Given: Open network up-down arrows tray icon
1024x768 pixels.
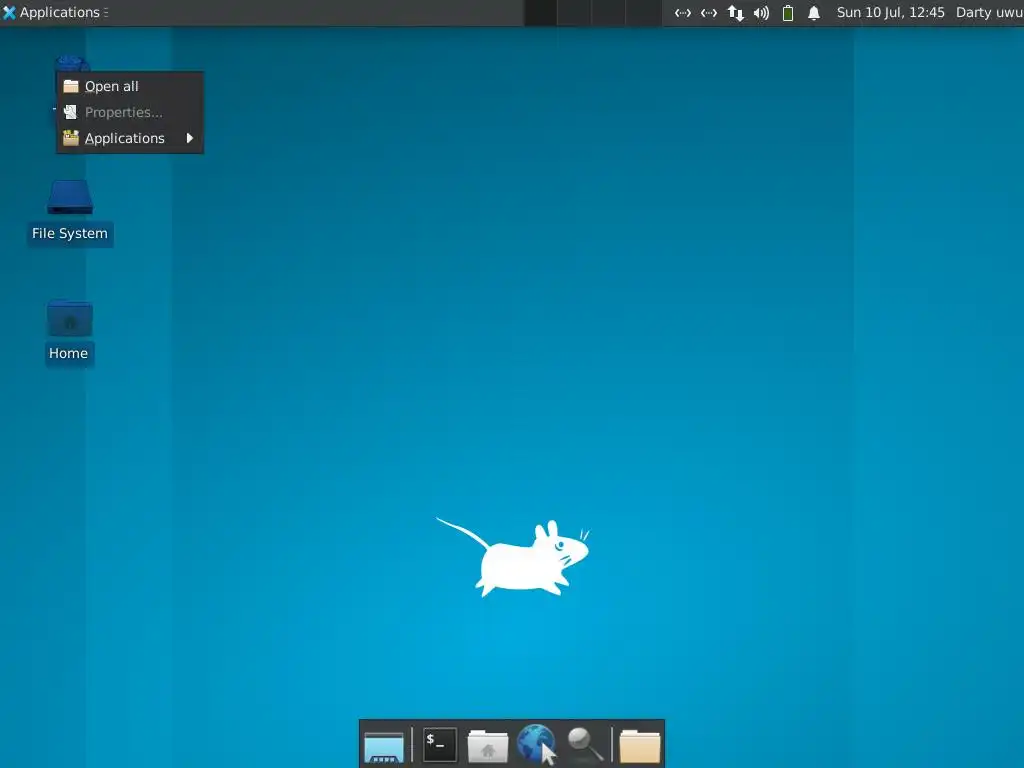Looking at the screenshot, I should (735, 13).
